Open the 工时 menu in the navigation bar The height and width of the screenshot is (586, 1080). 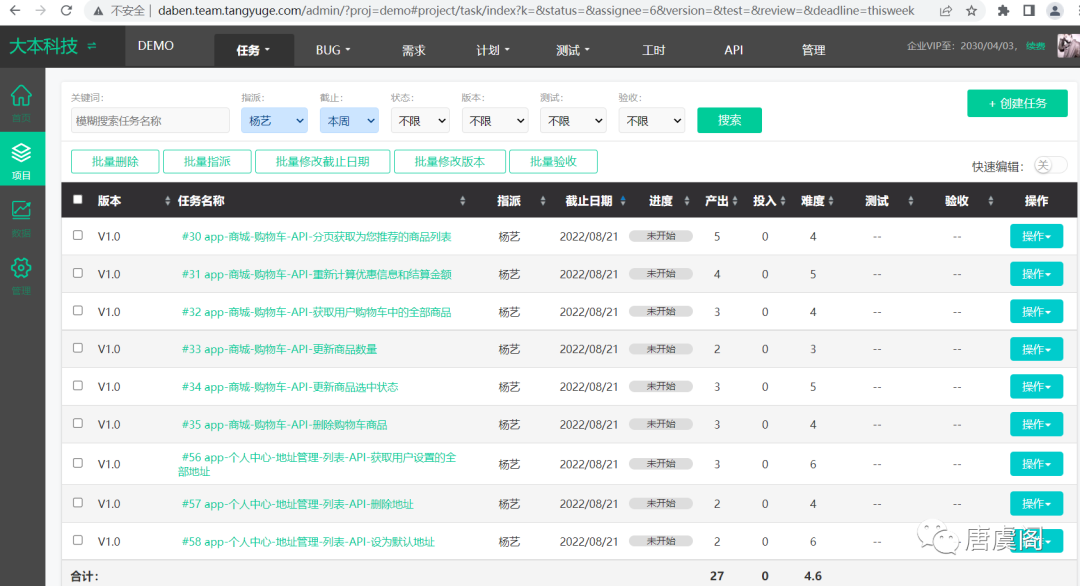point(654,49)
